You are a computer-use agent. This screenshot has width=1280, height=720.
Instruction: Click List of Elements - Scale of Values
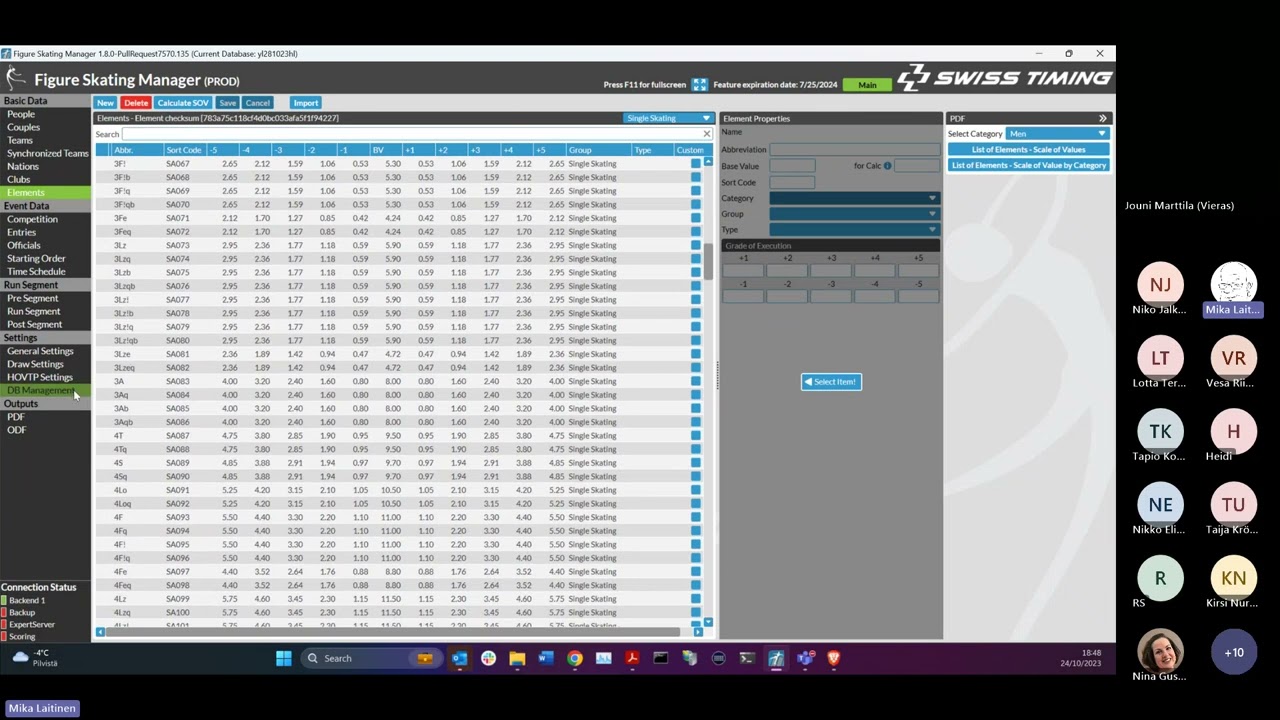tap(1028, 150)
